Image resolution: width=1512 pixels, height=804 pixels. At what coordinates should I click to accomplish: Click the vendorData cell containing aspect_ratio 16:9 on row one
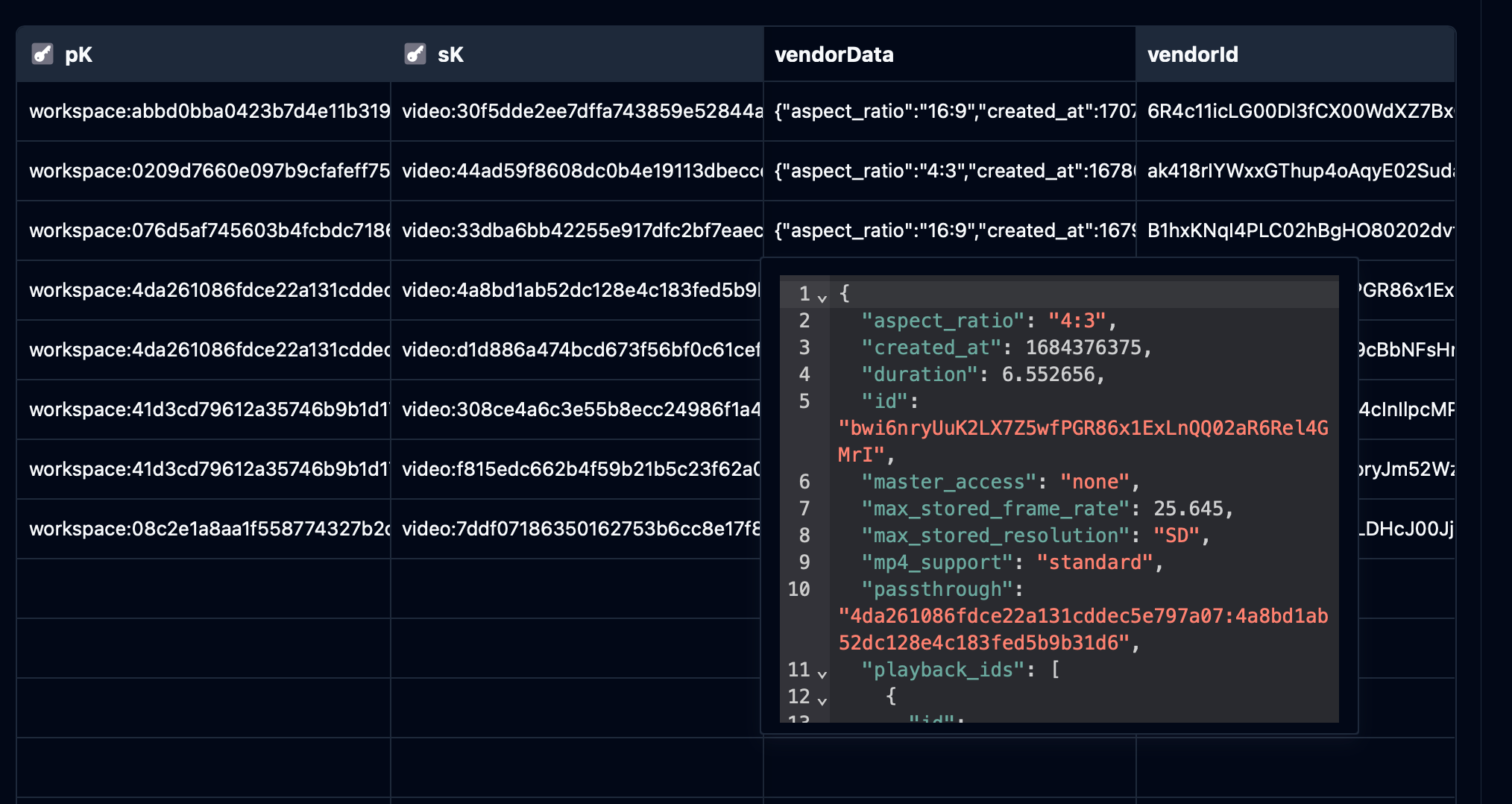coord(947,111)
